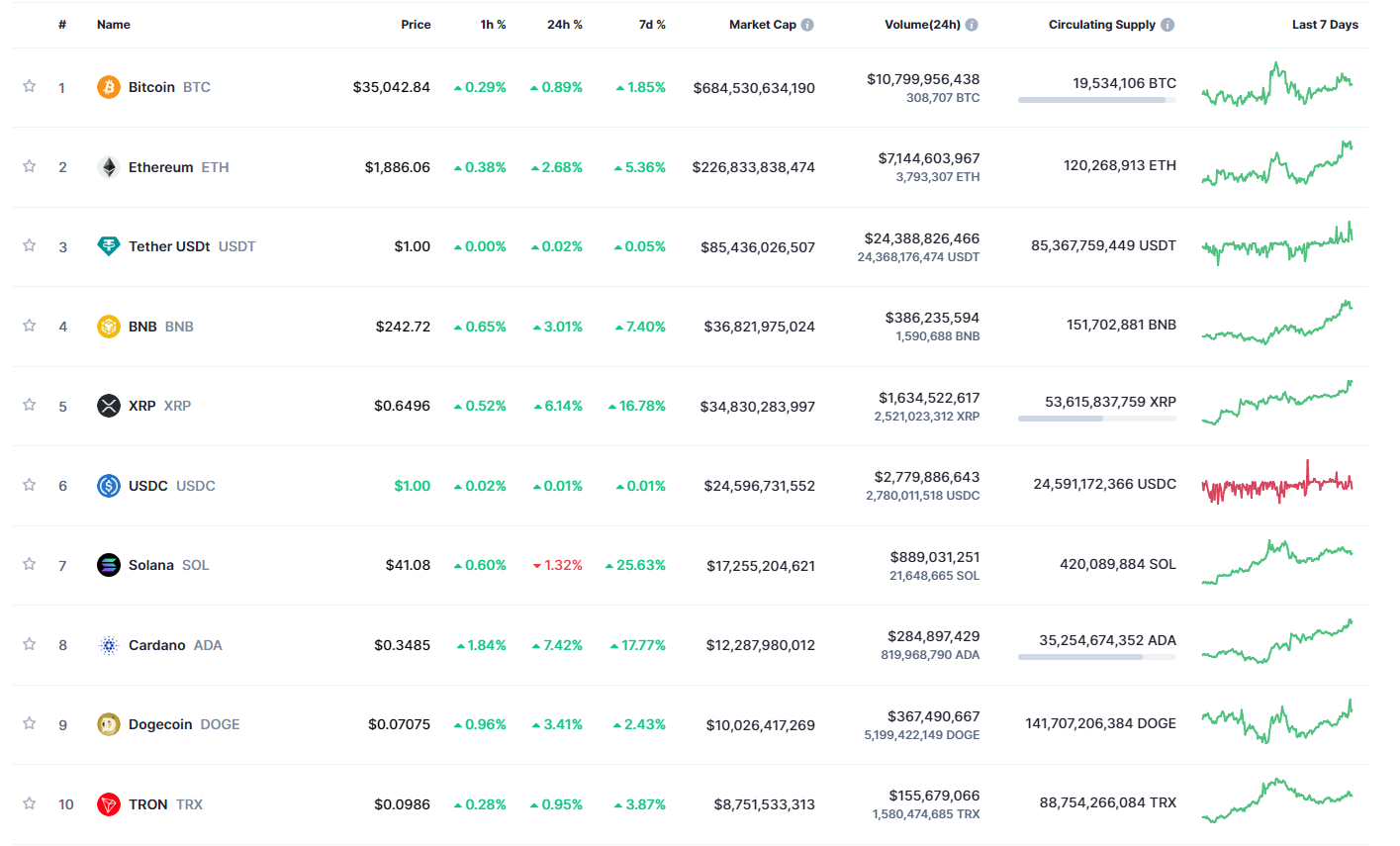Image resolution: width=1400 pixels, height=846 pixels.
Task: Open the TRON TRX coin page
Action: [165, 804]
